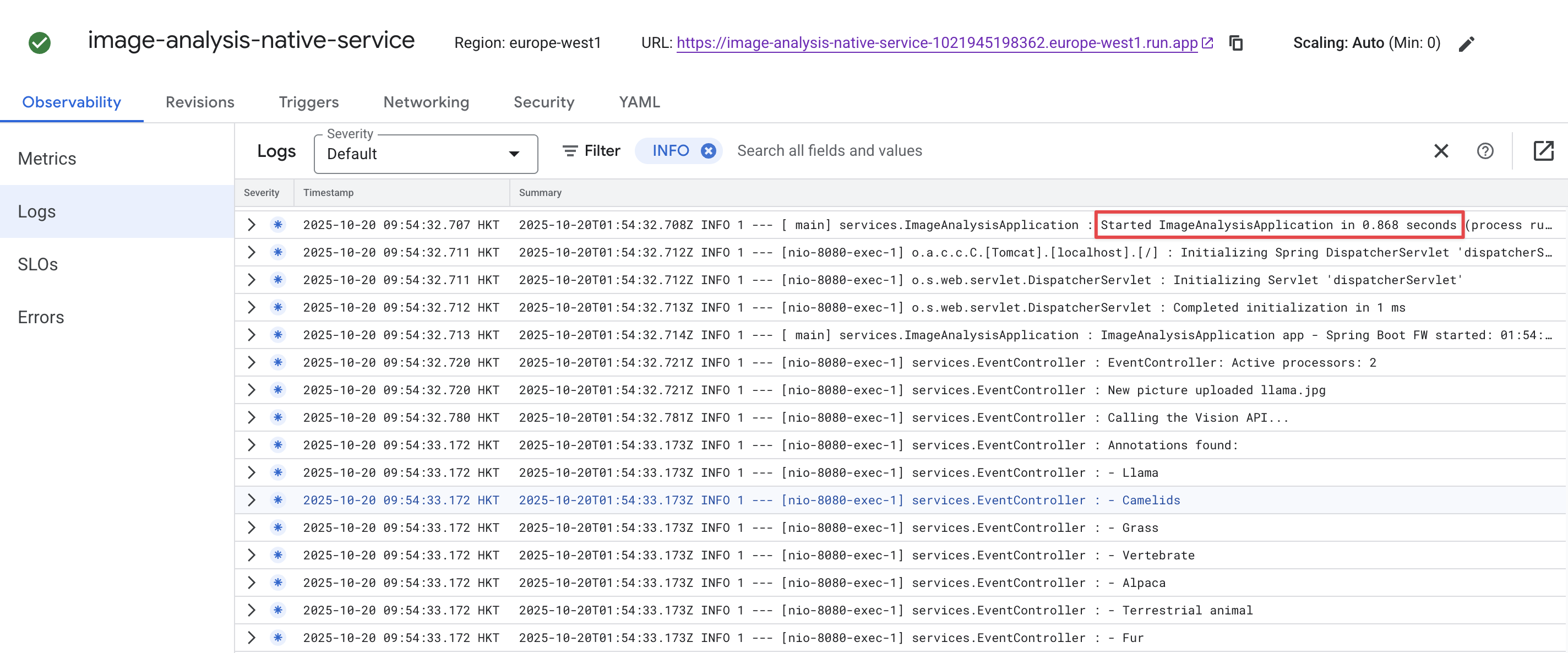Screen dimensions: 1568x653
Task: Clear the log search field
Action: tap(1440, 151)
